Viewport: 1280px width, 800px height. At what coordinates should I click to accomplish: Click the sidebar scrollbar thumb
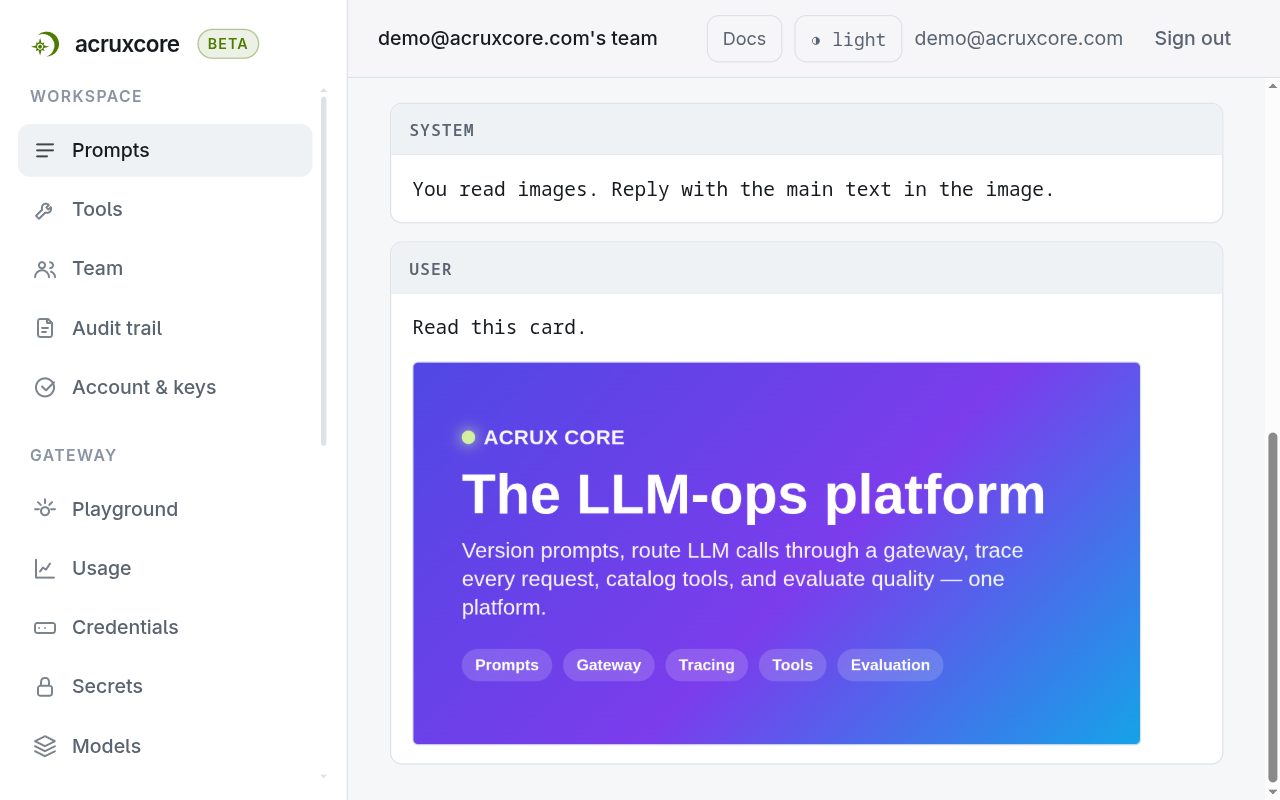tap(323, 270)
